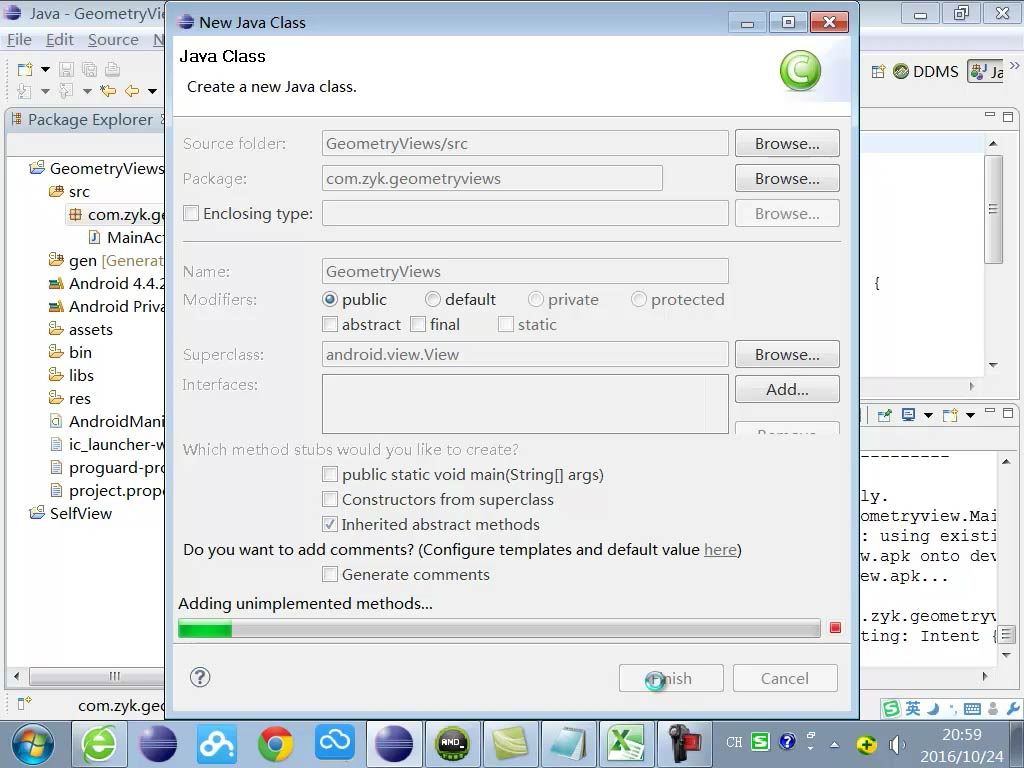The image size is (1024, 768).
Task: Click the Next Annotation toolbar icon
Action: pos(25,91)
